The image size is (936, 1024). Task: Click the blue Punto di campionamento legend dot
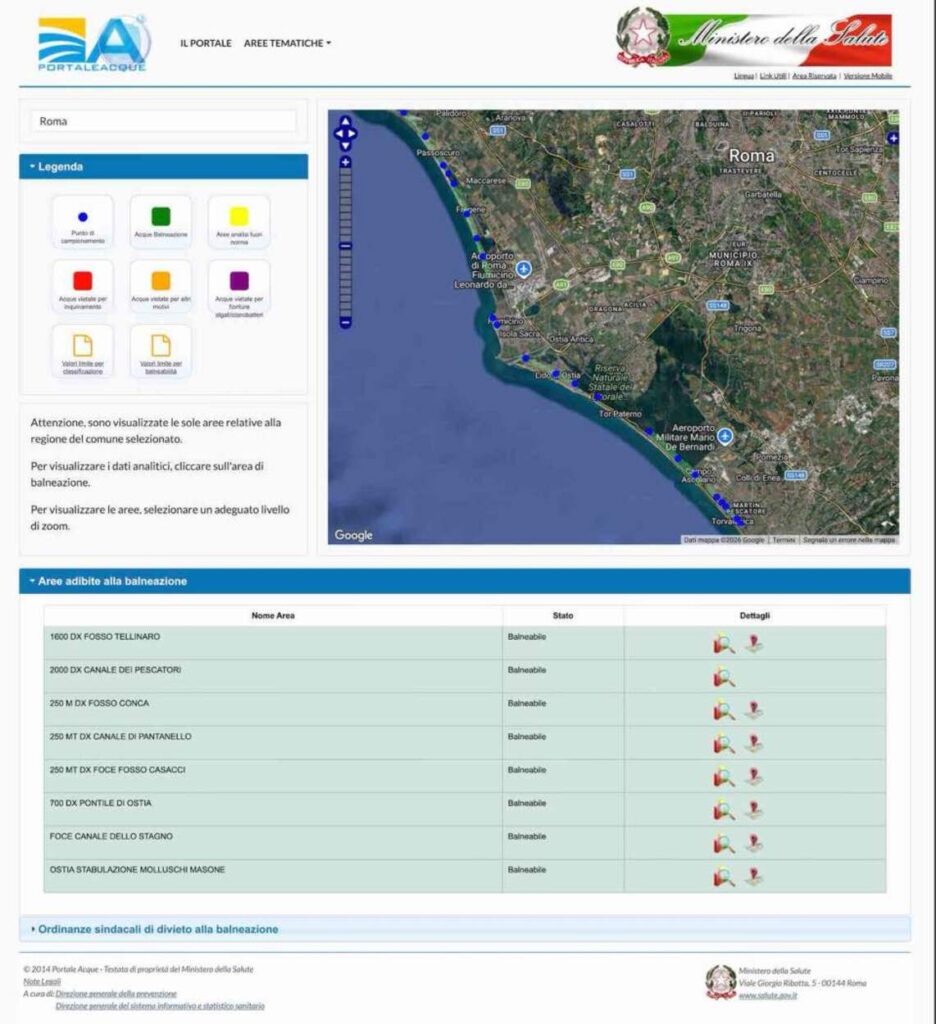point(83,217)
